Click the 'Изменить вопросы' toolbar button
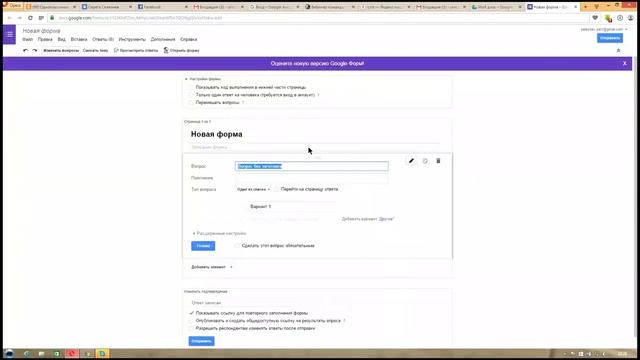The height and width of the screenshot is (360, 640). 61,50
